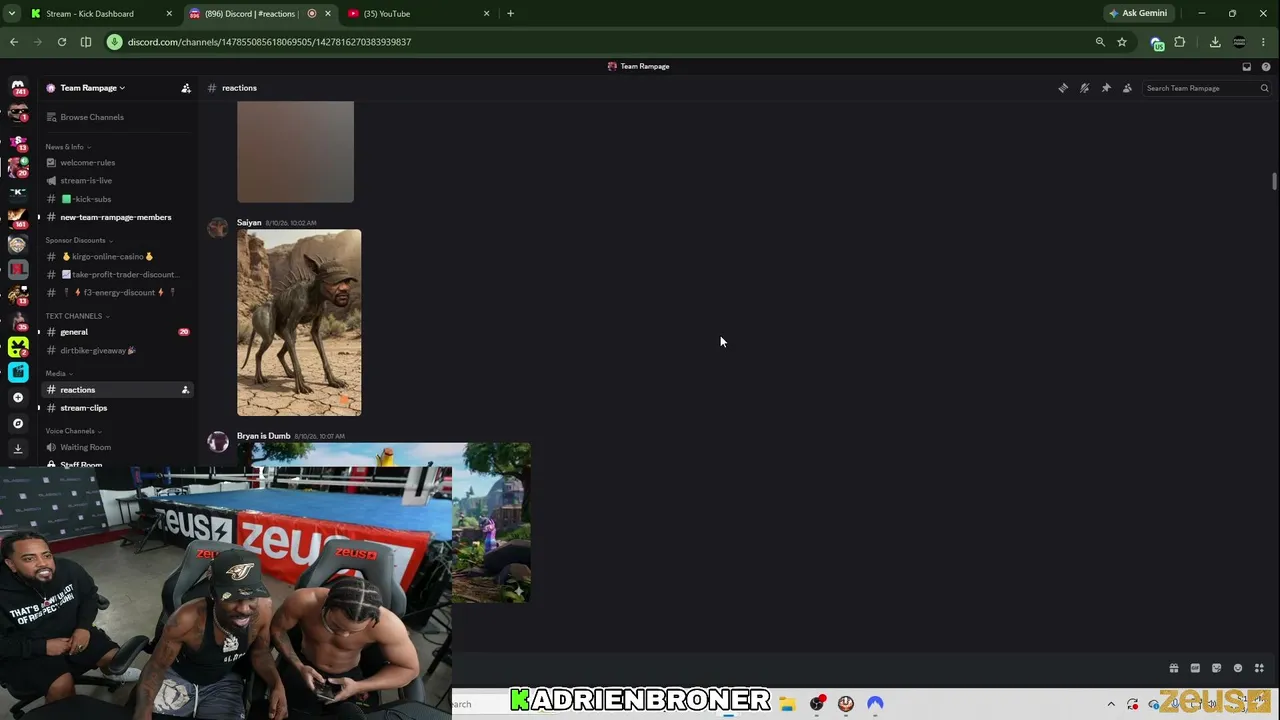Open browser downloads icon

click(x=1215, y=42)
